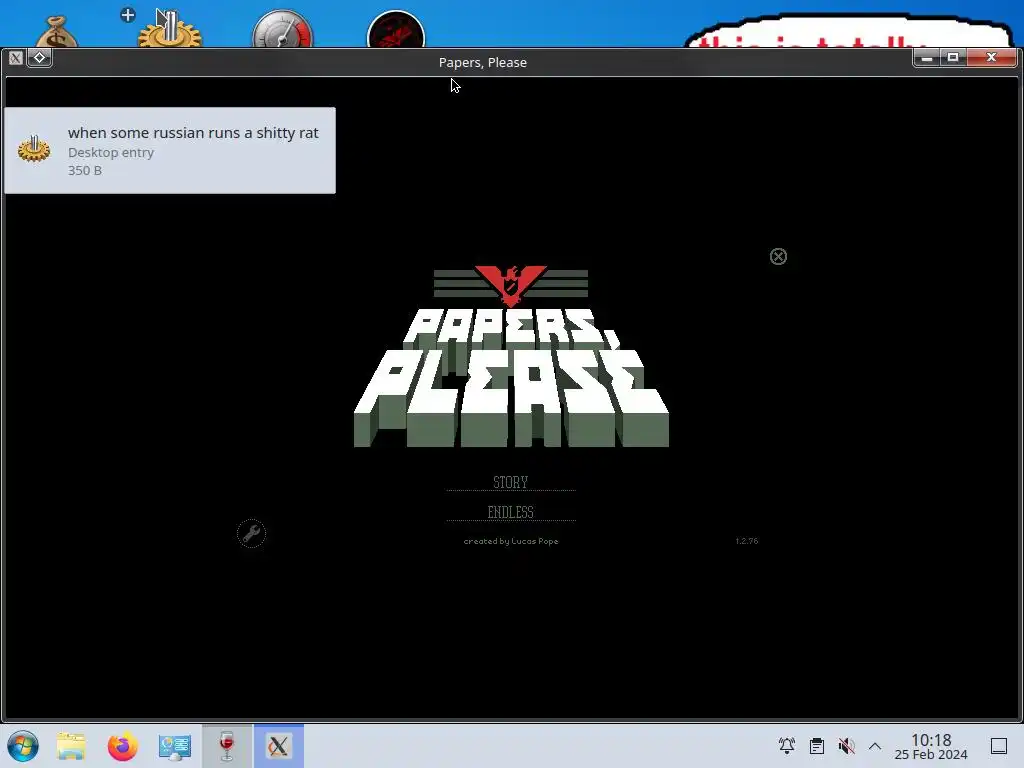
Task: Click the gear icon in the tooltip
Action: (34, 149)
